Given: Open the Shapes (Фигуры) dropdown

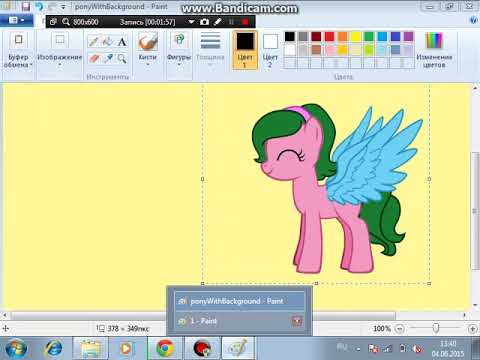Looking at the screenshot, I should coord(179,49).
